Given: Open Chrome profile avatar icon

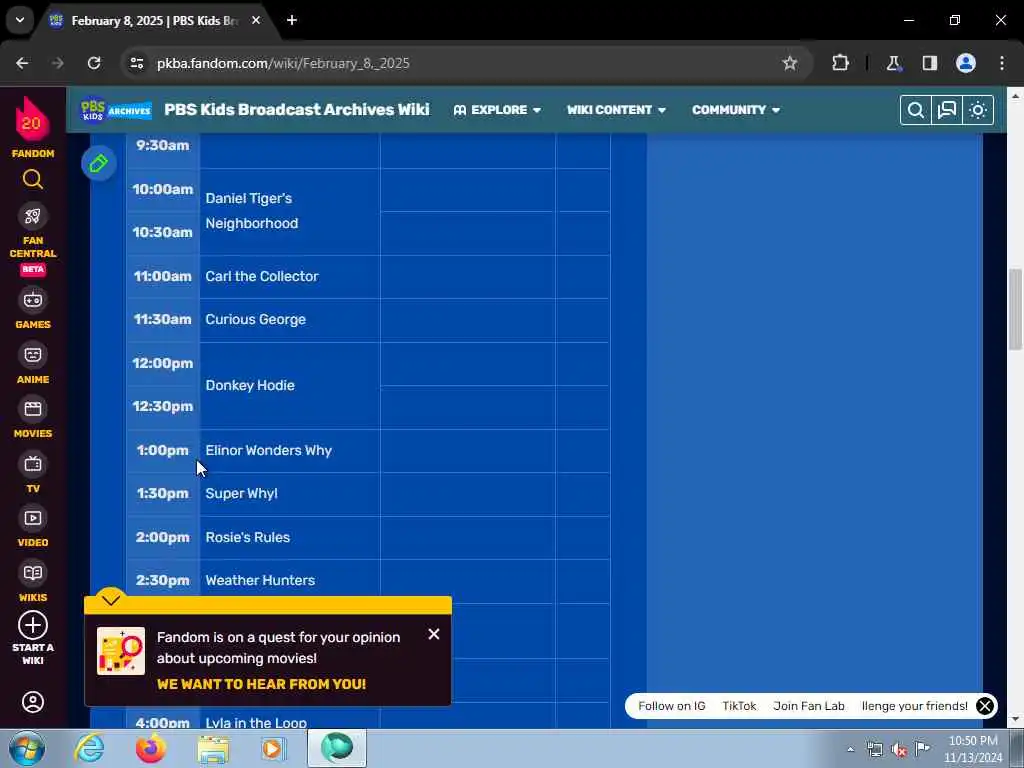Looking at the screenshot, I should (x=966, y=63).
